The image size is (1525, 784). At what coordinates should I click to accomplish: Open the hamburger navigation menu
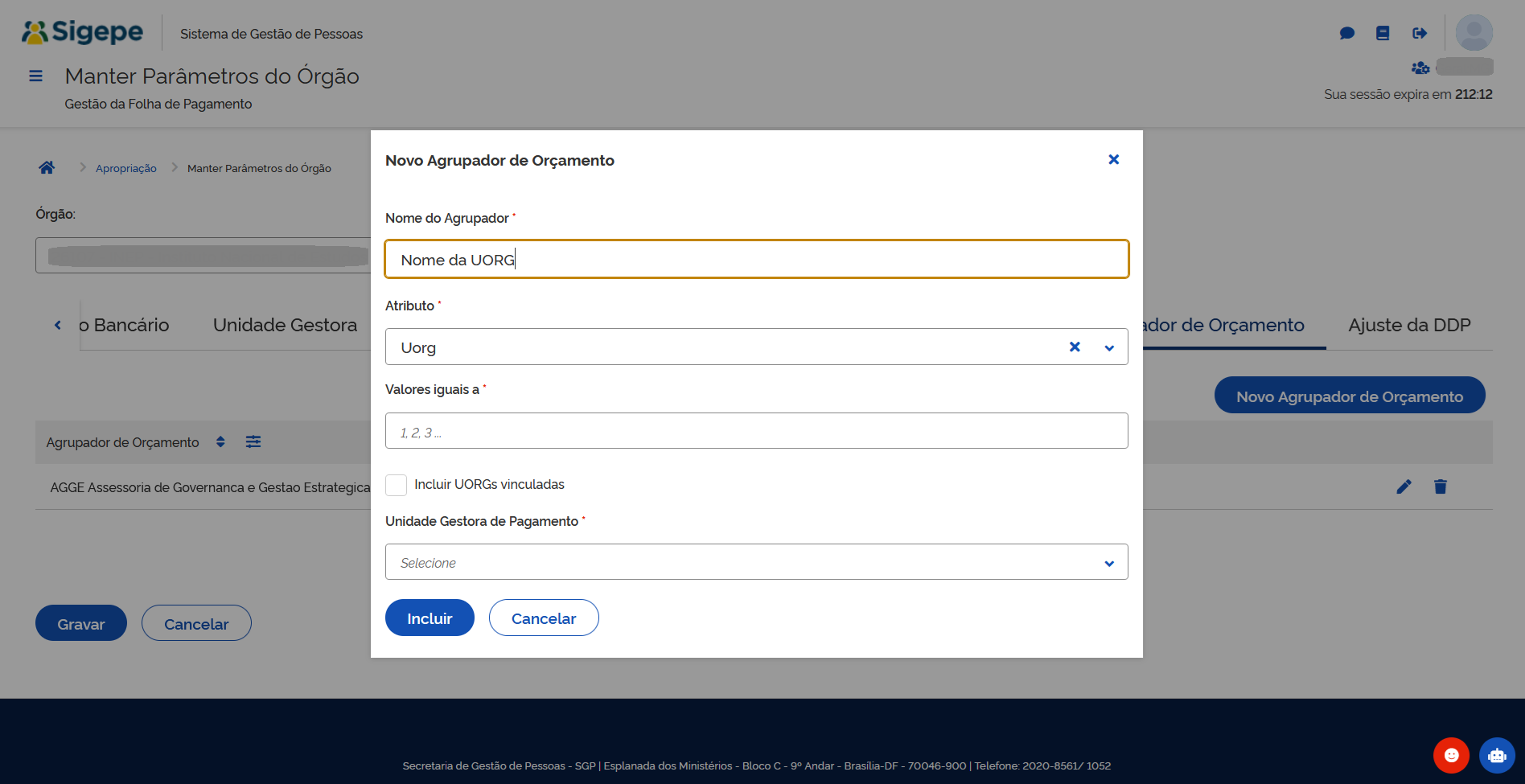35,76
